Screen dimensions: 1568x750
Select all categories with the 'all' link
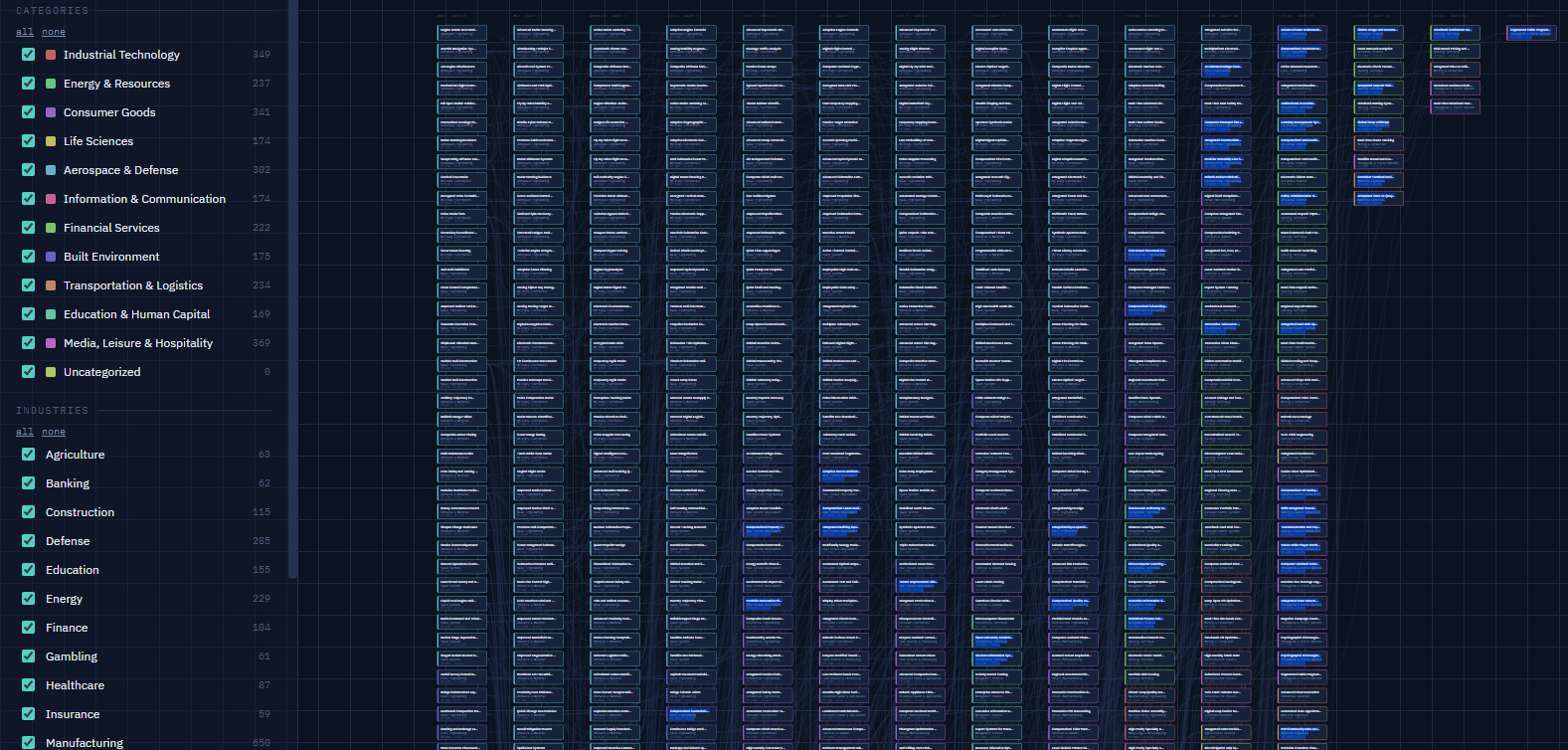point(25,32)
